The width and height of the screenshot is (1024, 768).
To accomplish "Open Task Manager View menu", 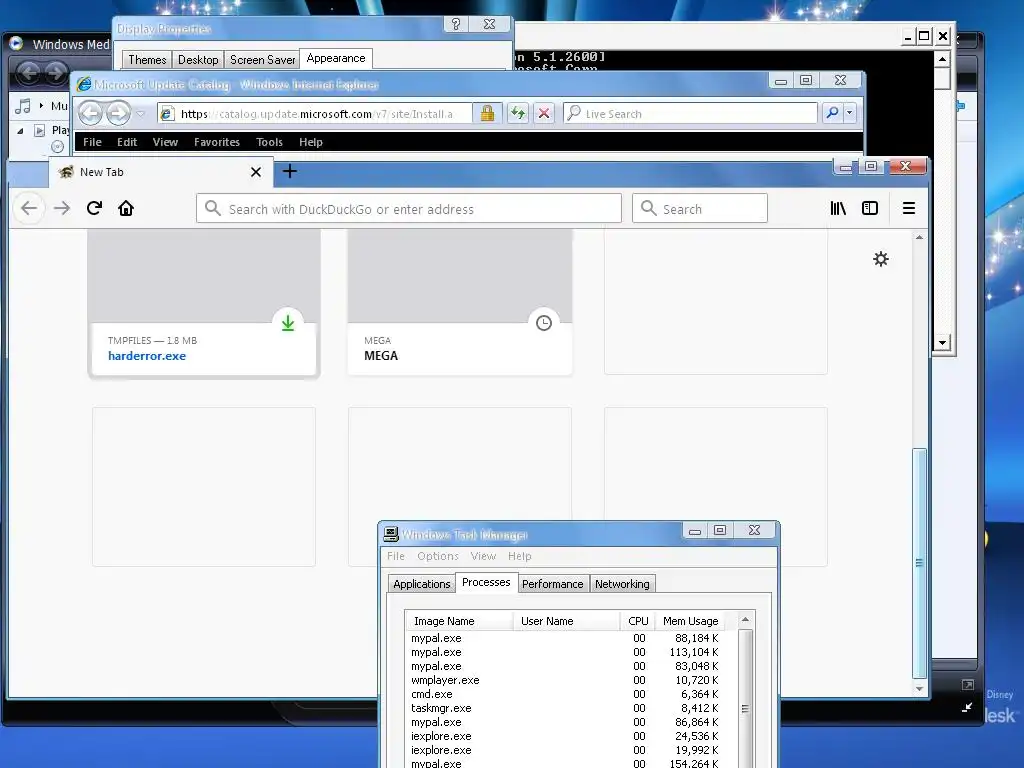I will click(483, 556).
